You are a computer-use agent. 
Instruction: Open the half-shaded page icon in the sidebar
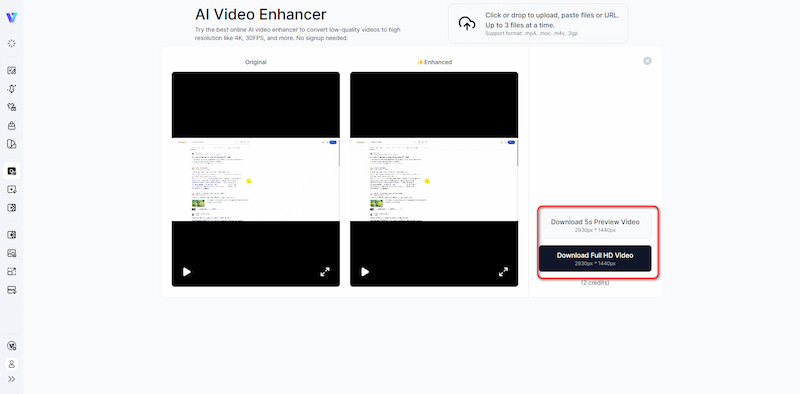click(x=11, y=144)
